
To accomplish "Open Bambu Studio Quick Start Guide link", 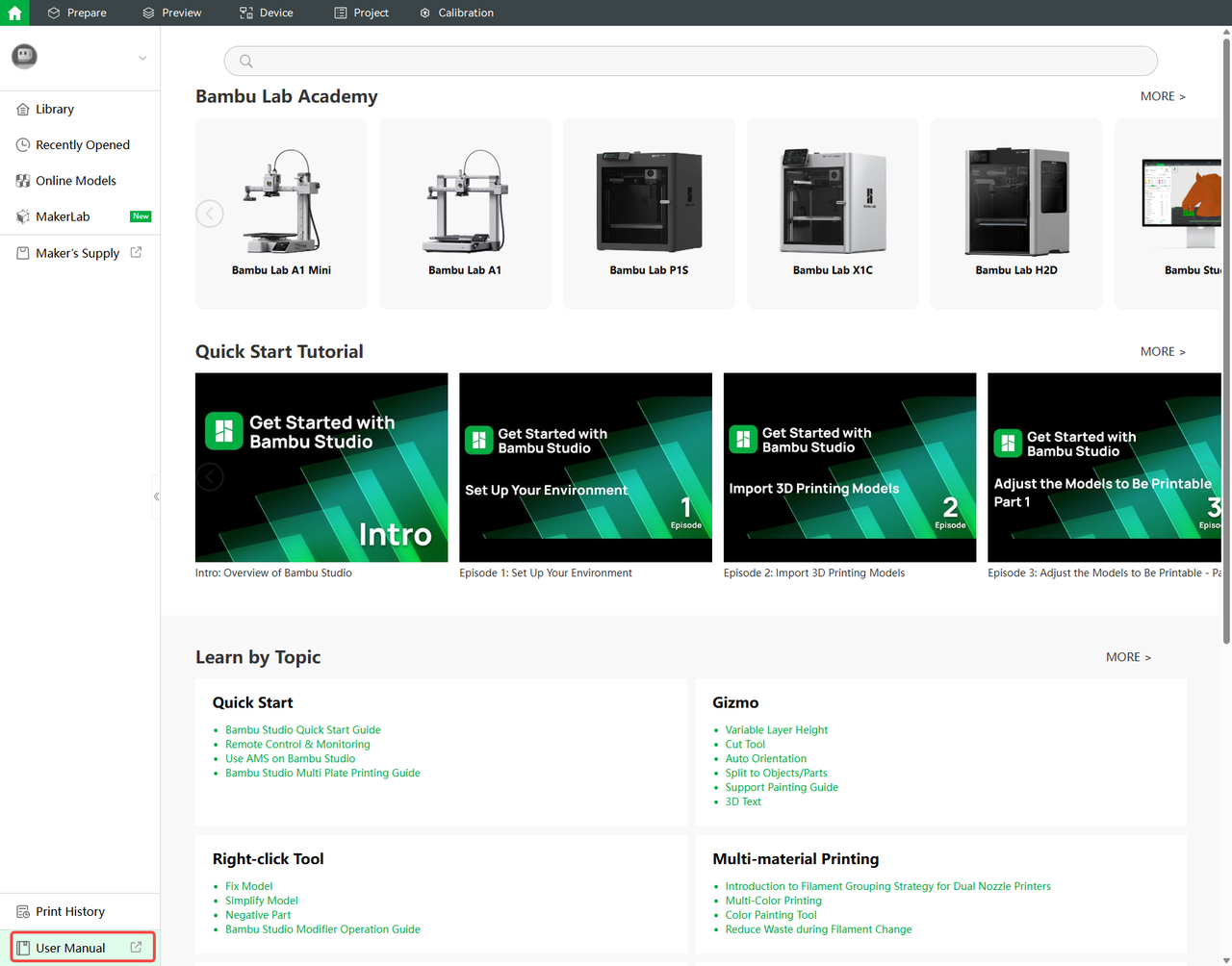I will point(303,730).
